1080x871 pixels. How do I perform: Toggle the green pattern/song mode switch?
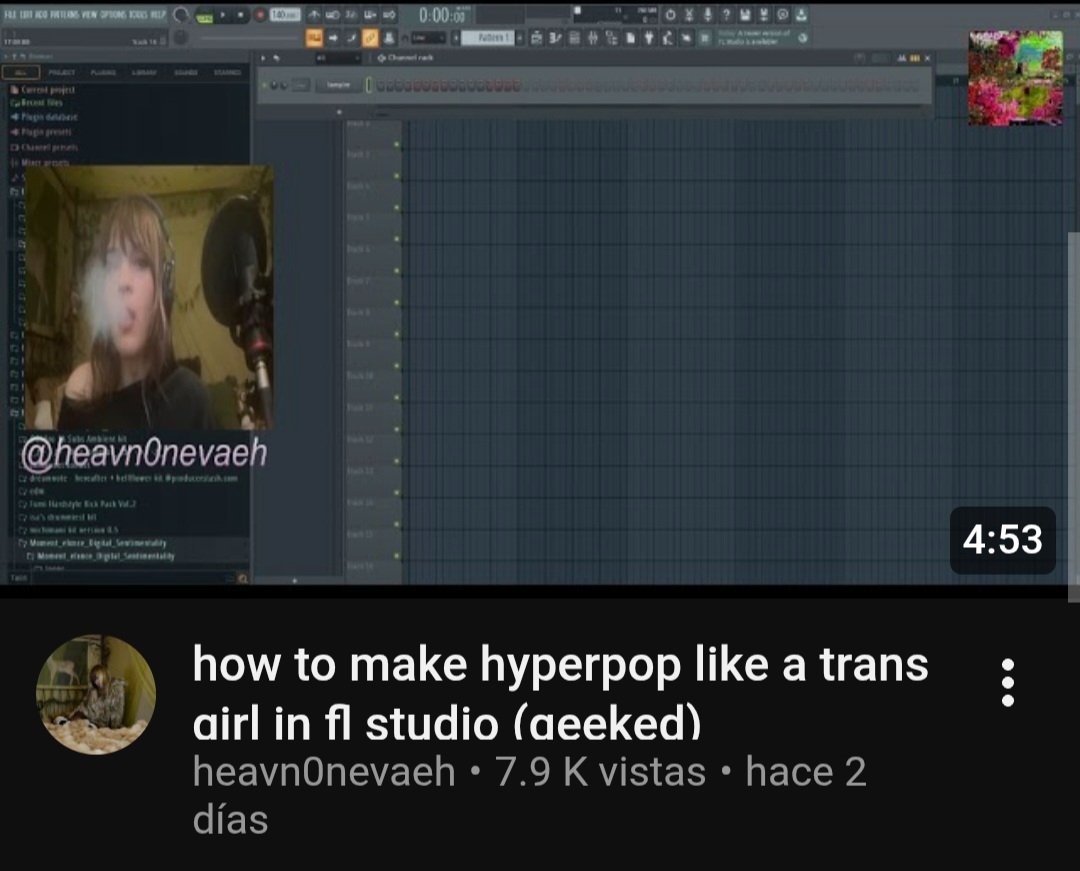(x=204, y=17)
